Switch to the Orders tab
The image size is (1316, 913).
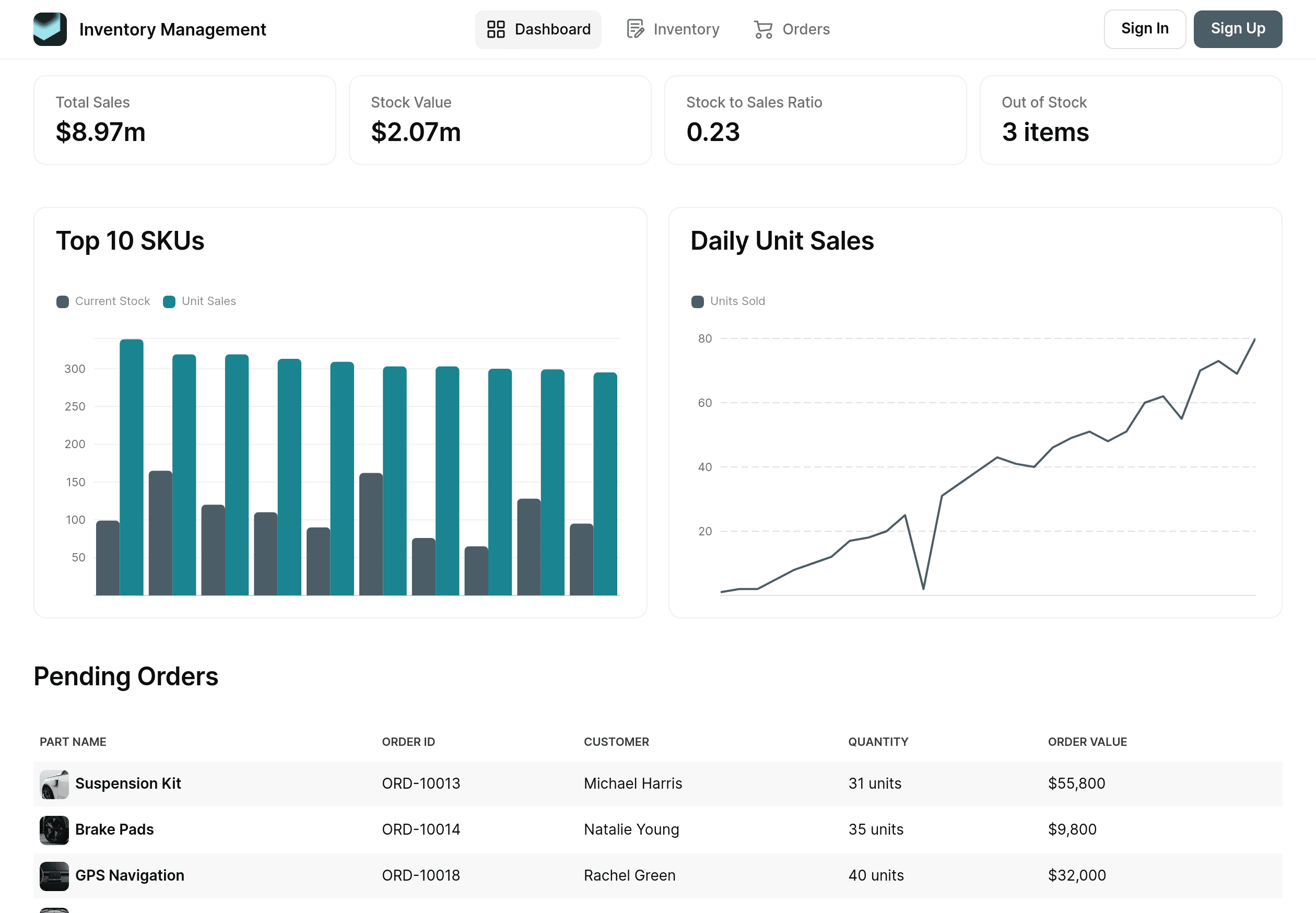tap(791, 29)
